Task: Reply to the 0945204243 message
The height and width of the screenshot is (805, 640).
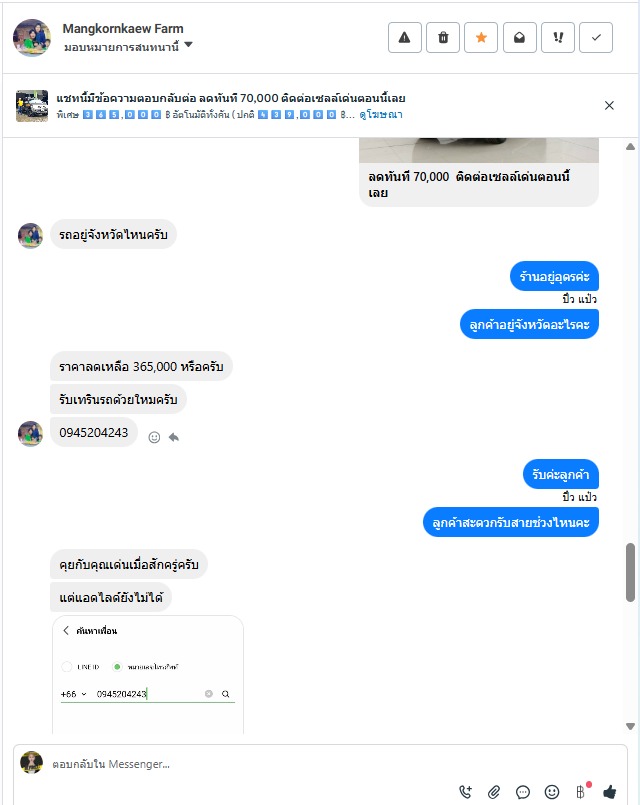Action: coord(174,437)
